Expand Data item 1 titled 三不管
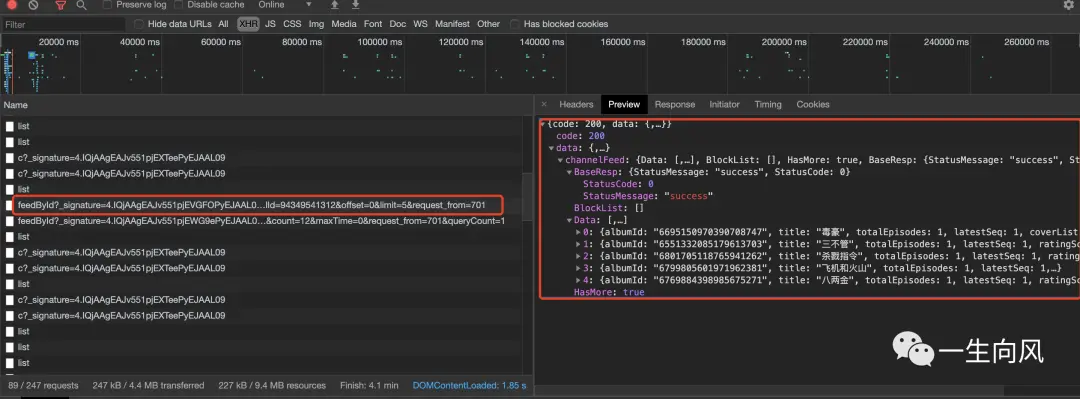Viewport: 1080px width, 399px height. 579,244
